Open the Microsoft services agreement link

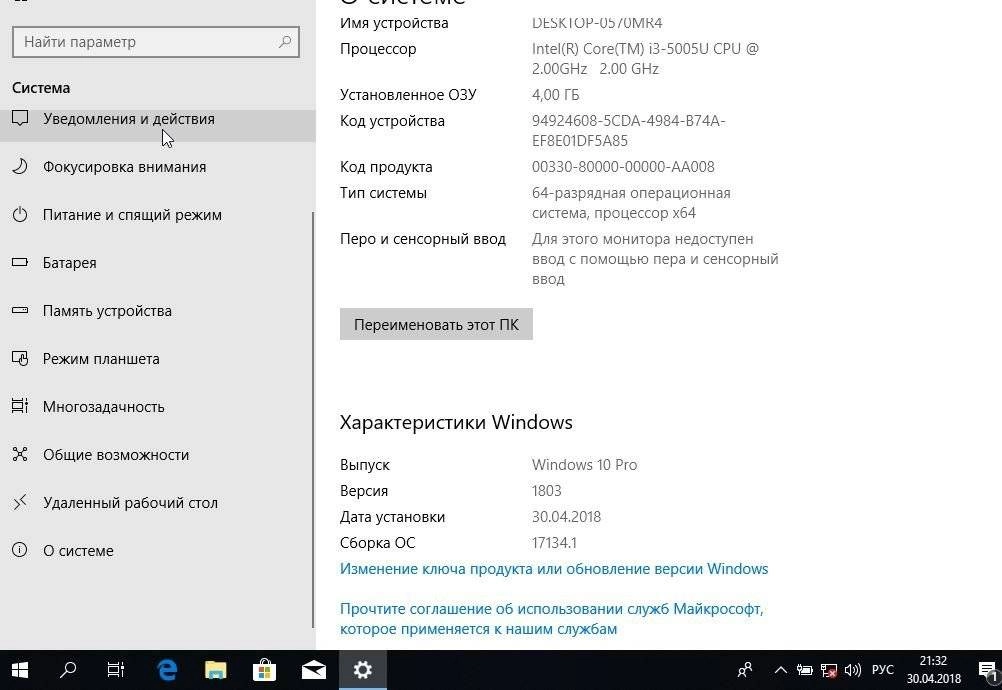coord(552,618)
